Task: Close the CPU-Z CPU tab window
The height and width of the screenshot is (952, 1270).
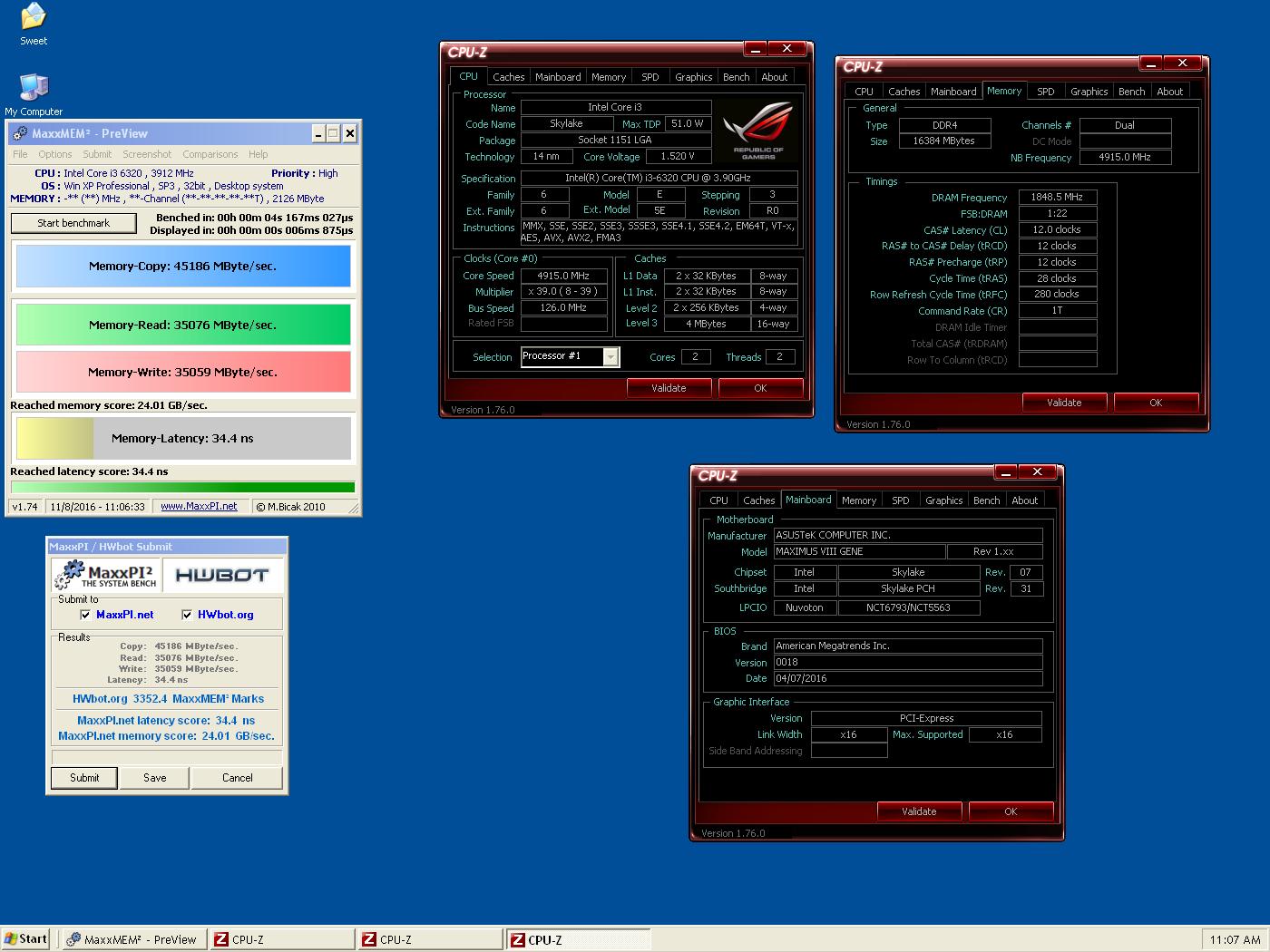Action: click(x=787, y=48)
